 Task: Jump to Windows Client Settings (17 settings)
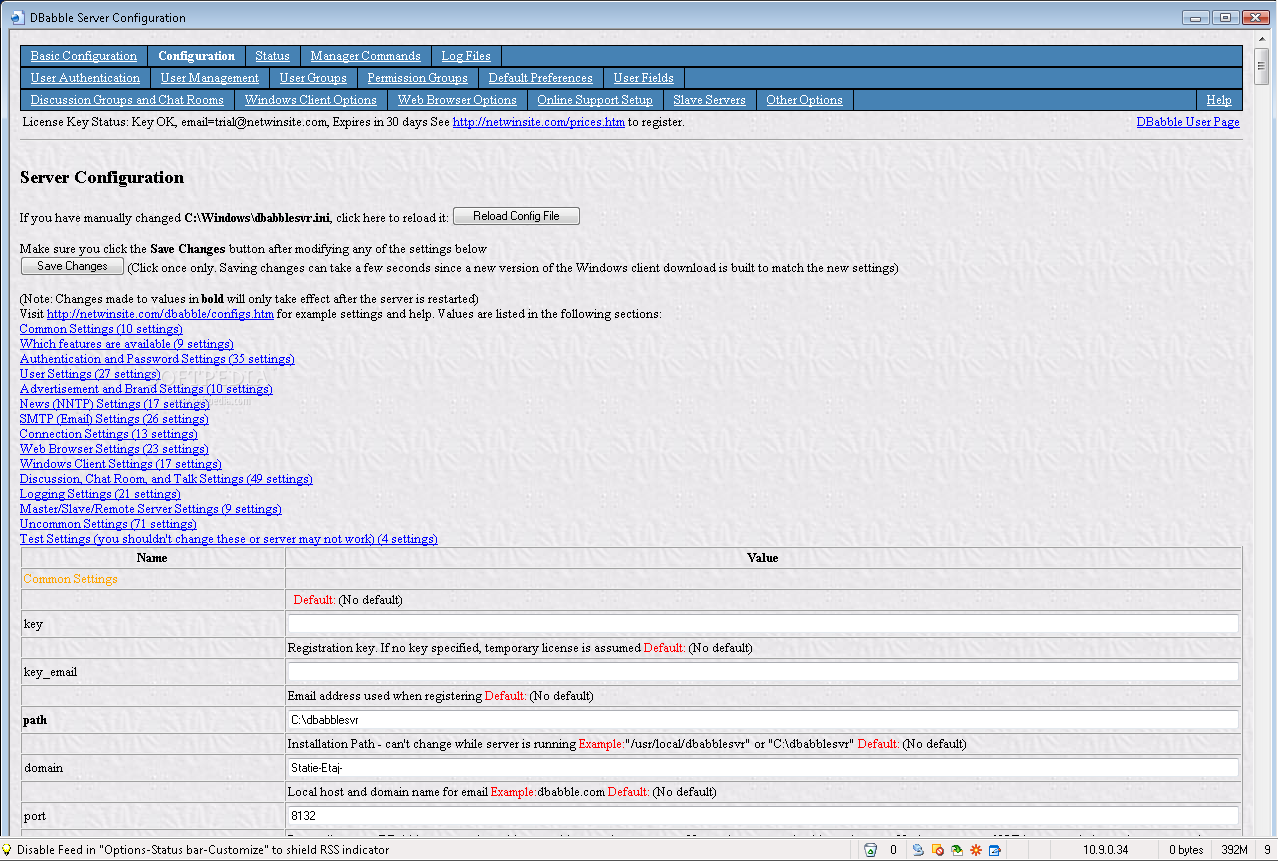pyautogui.click(x=121, y=464)
